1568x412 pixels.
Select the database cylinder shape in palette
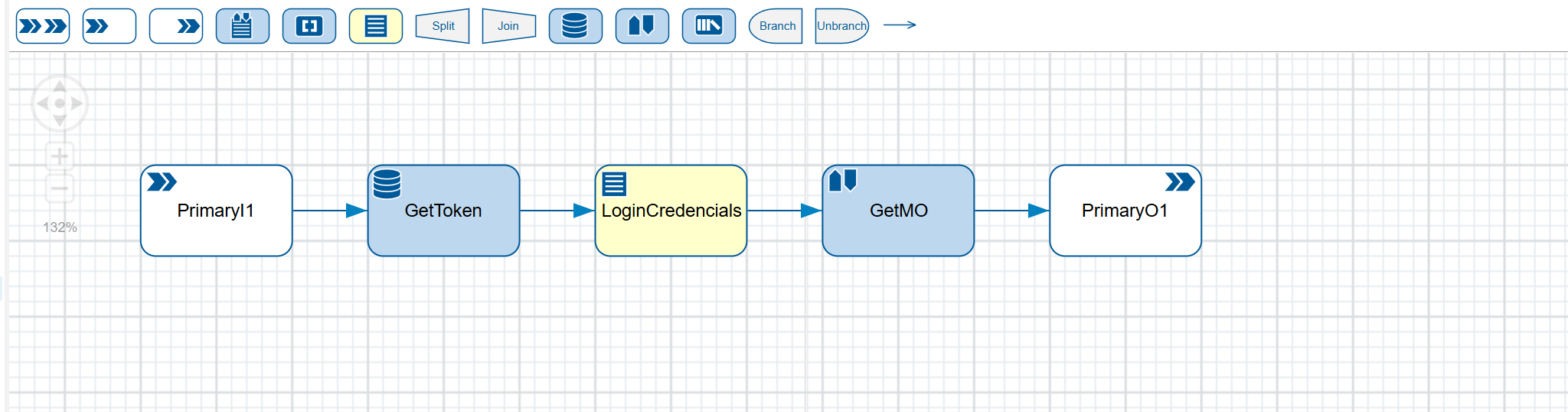pyautogui.click(x=575, y=26)
